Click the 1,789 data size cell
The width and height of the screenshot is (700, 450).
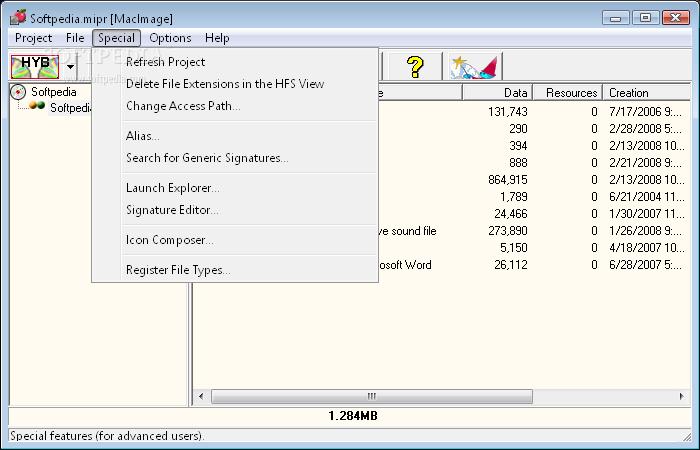click(x=513, y=196)
